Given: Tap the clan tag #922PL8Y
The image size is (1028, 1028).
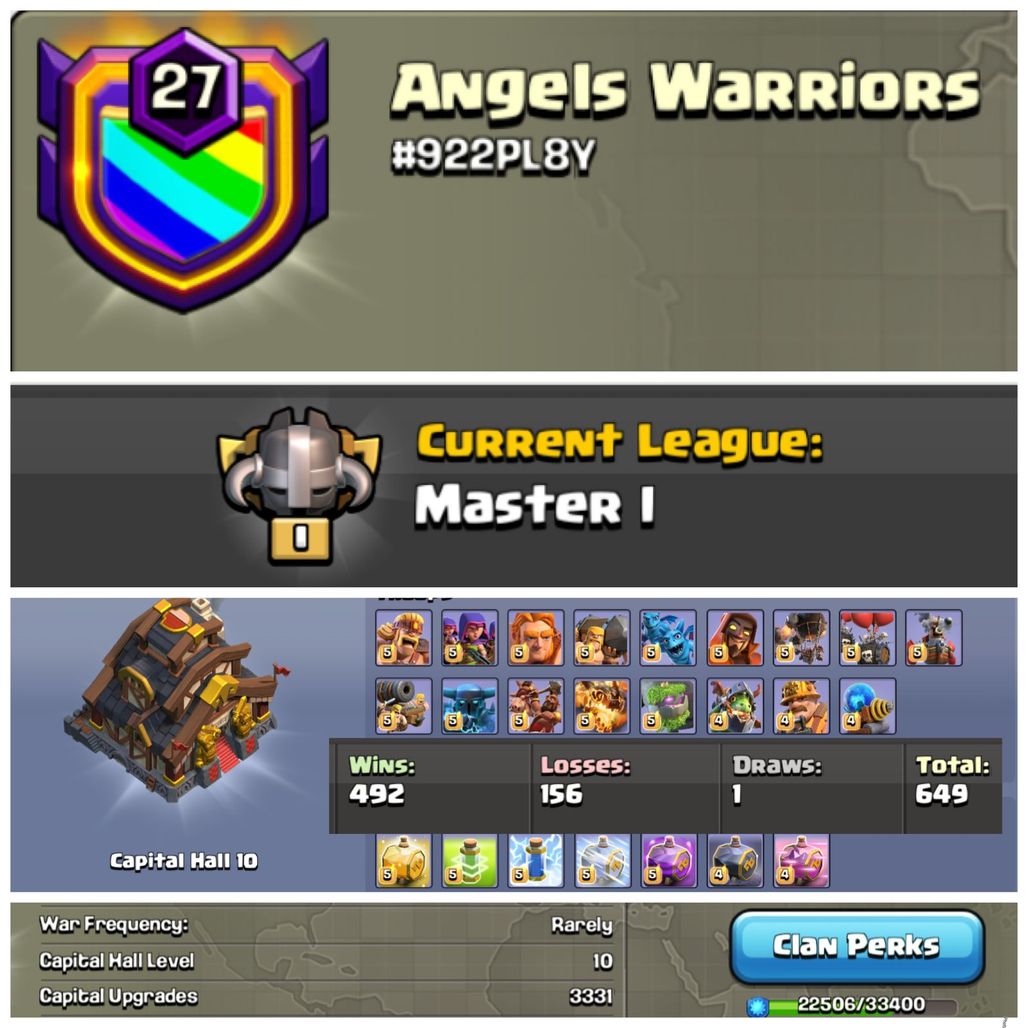Looking at the screenshot, I should tap(493, 156).
